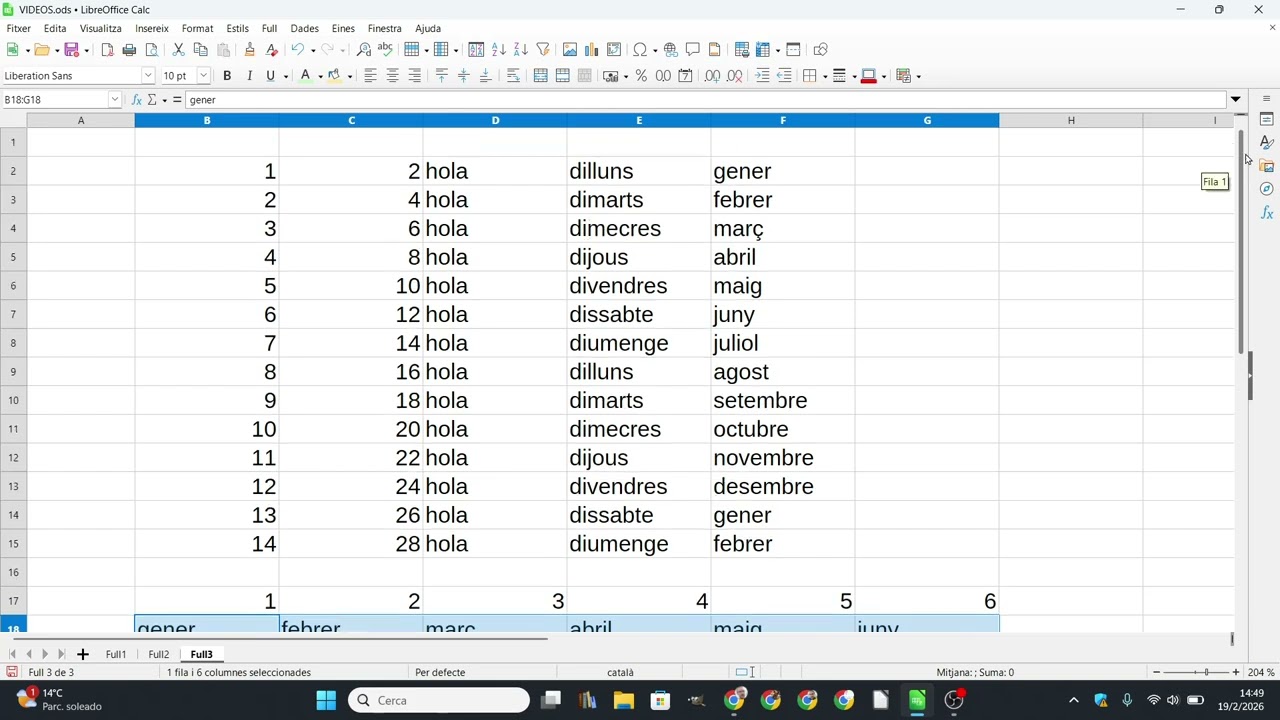Click Increase indent icon

click(762, 76)
